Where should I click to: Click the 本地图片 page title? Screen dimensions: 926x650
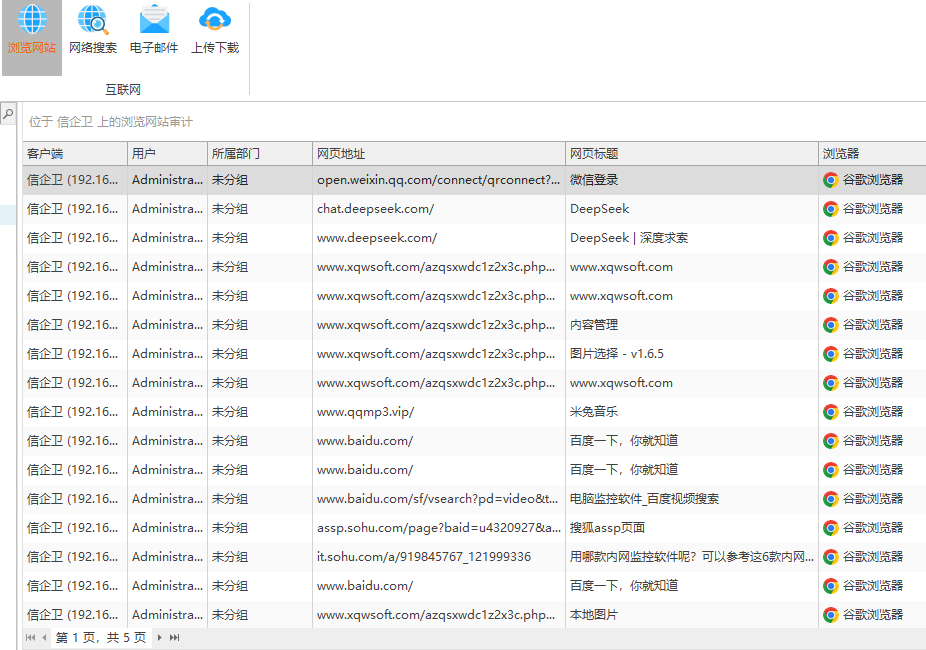594,615
